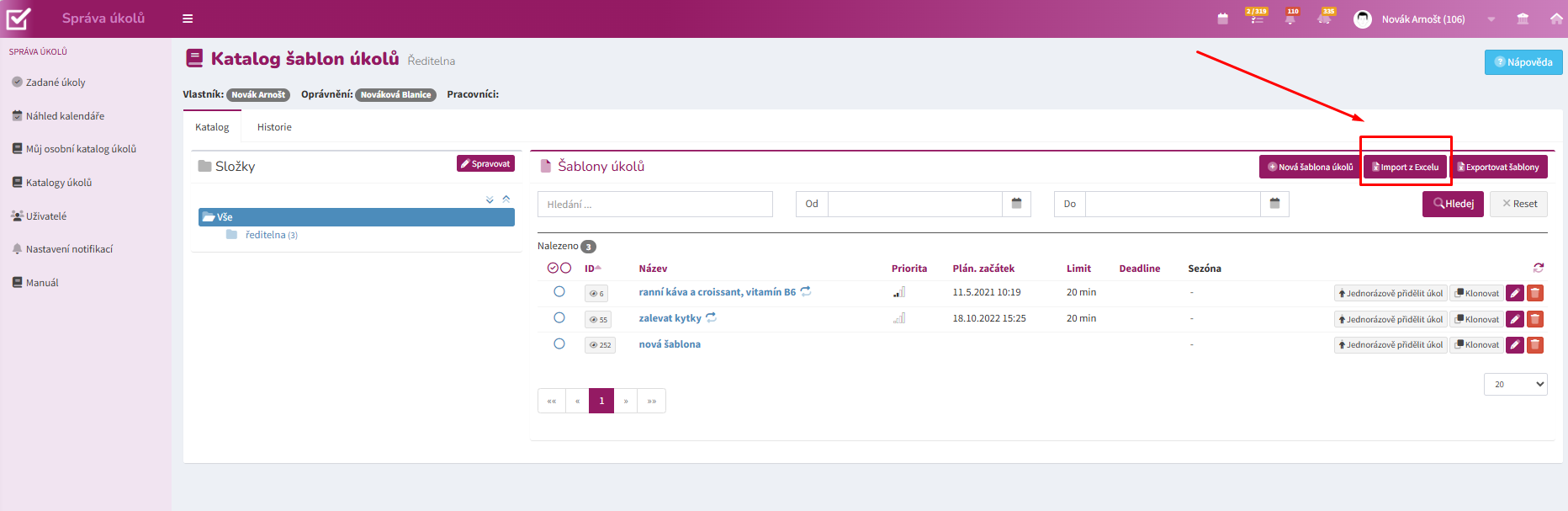Open user dropdown arrow beside Novák Arnošt

coord(1491,19)
